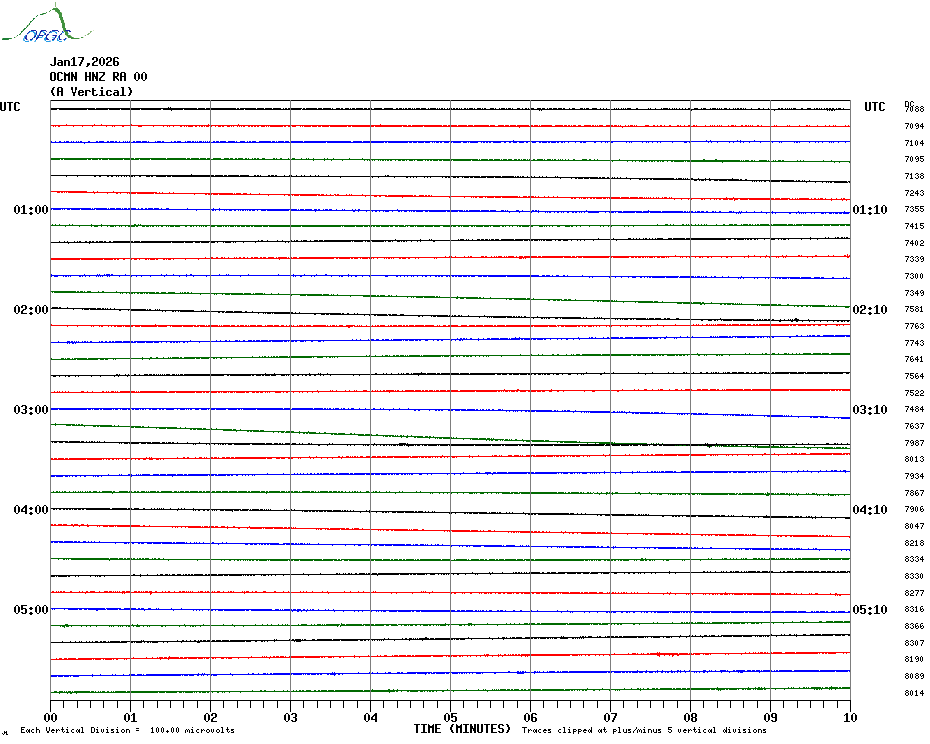Image resolution: width=930 pixels, height=744 pixels.
Task: Click the '02:00' hour label
Action: tap(31, 310)
